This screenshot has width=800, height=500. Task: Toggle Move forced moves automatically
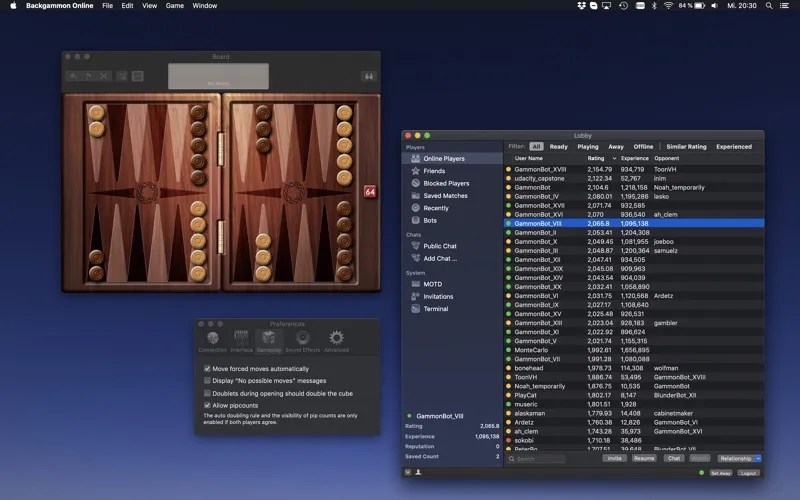pyautogui.click(x=207, y=368)
